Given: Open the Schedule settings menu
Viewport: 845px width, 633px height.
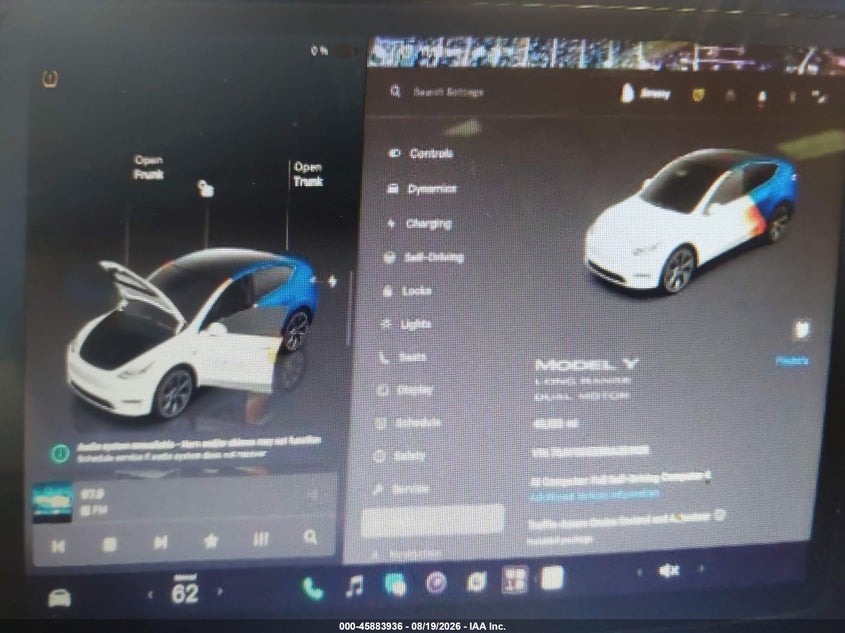Looking at the screenshot, I should click(408, 423).
